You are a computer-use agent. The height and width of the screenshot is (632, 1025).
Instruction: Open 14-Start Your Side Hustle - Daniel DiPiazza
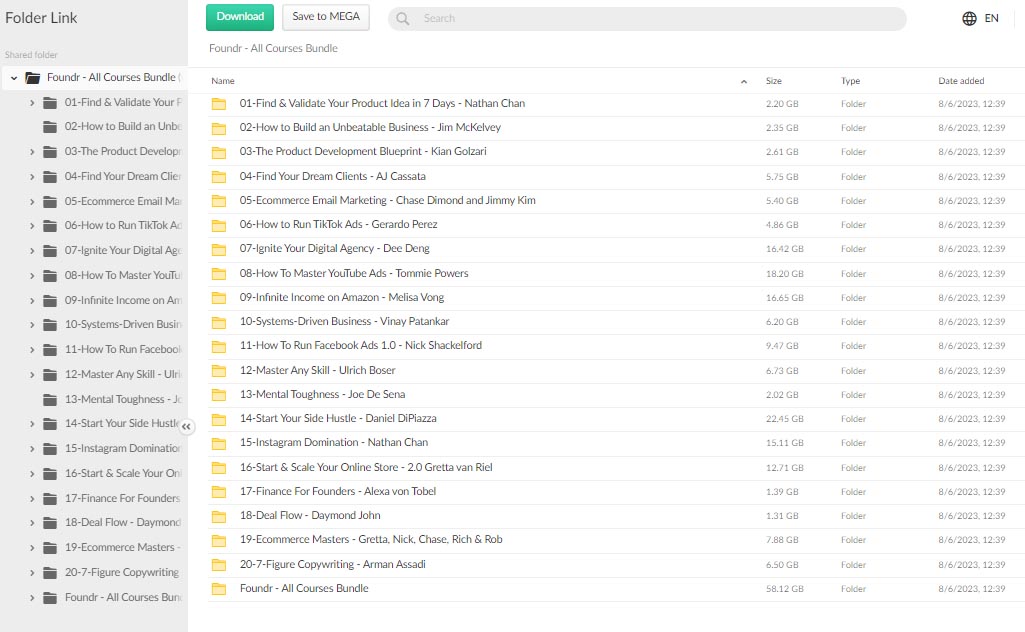[x=338, y=418]
